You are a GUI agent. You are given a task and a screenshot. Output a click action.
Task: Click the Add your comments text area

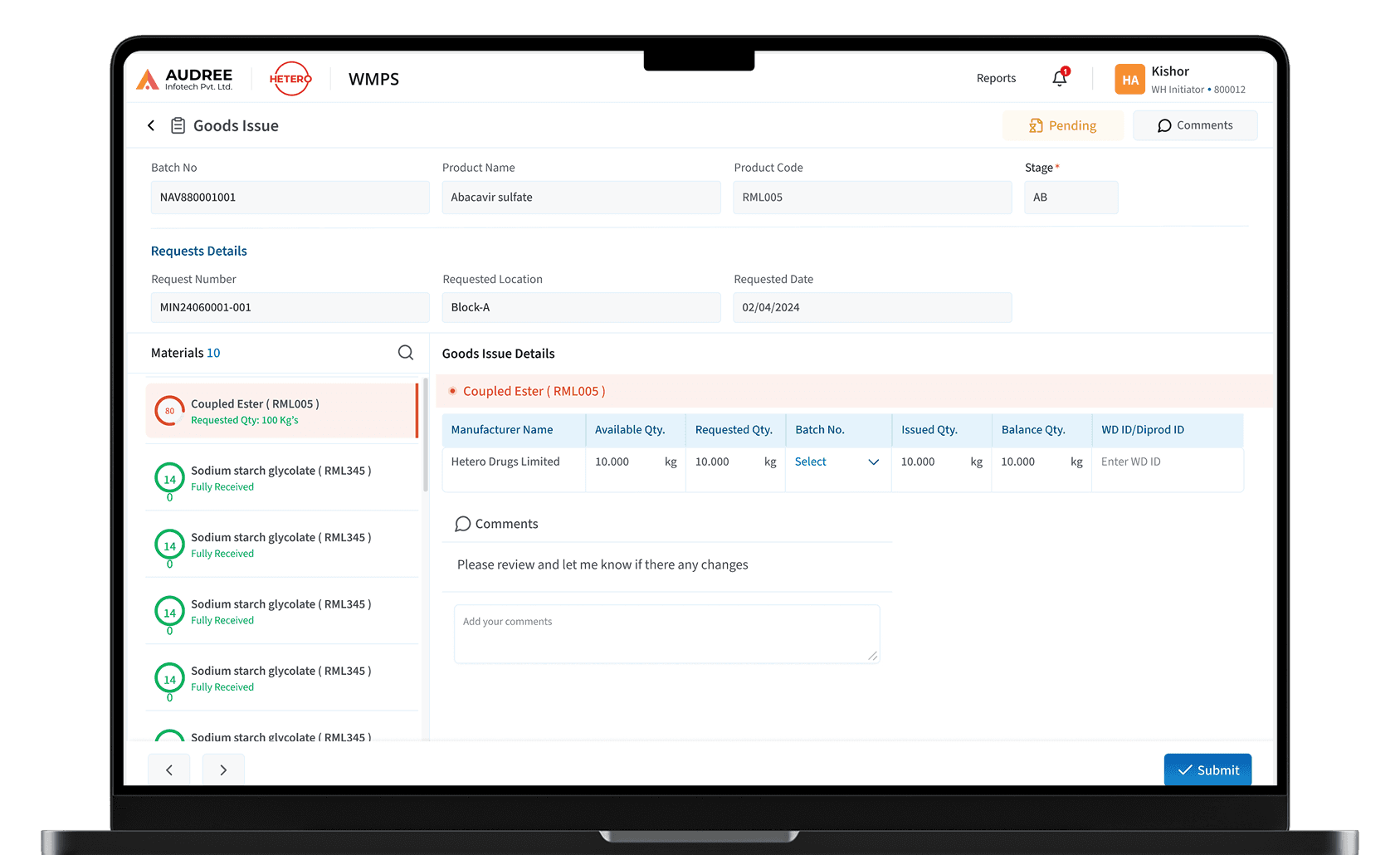click(x=666, y=633)
